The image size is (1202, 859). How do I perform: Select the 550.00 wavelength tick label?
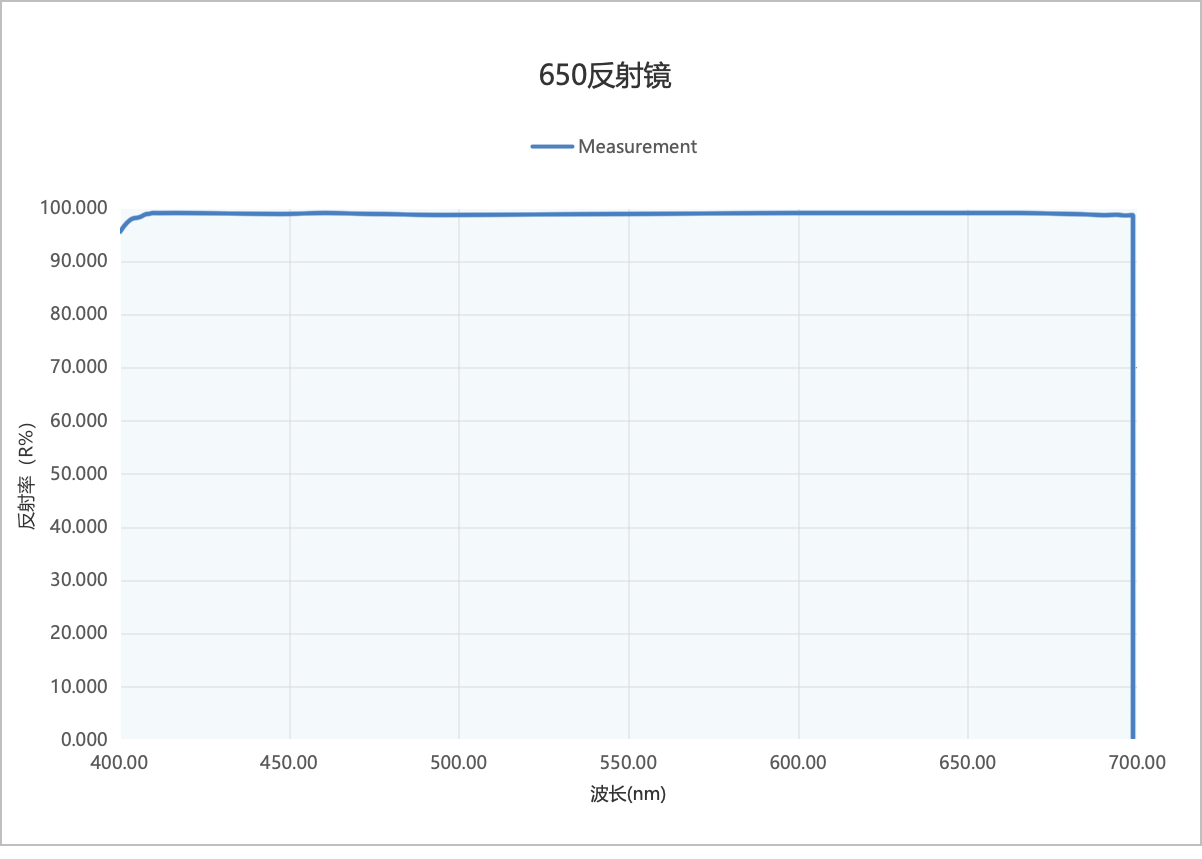(628, 761)
